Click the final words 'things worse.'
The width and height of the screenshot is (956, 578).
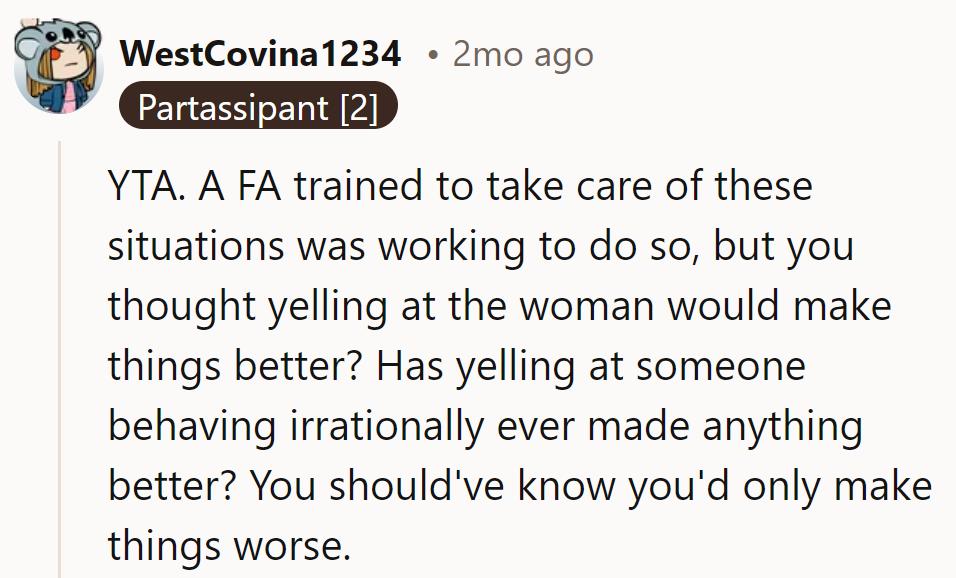[229, 546]
